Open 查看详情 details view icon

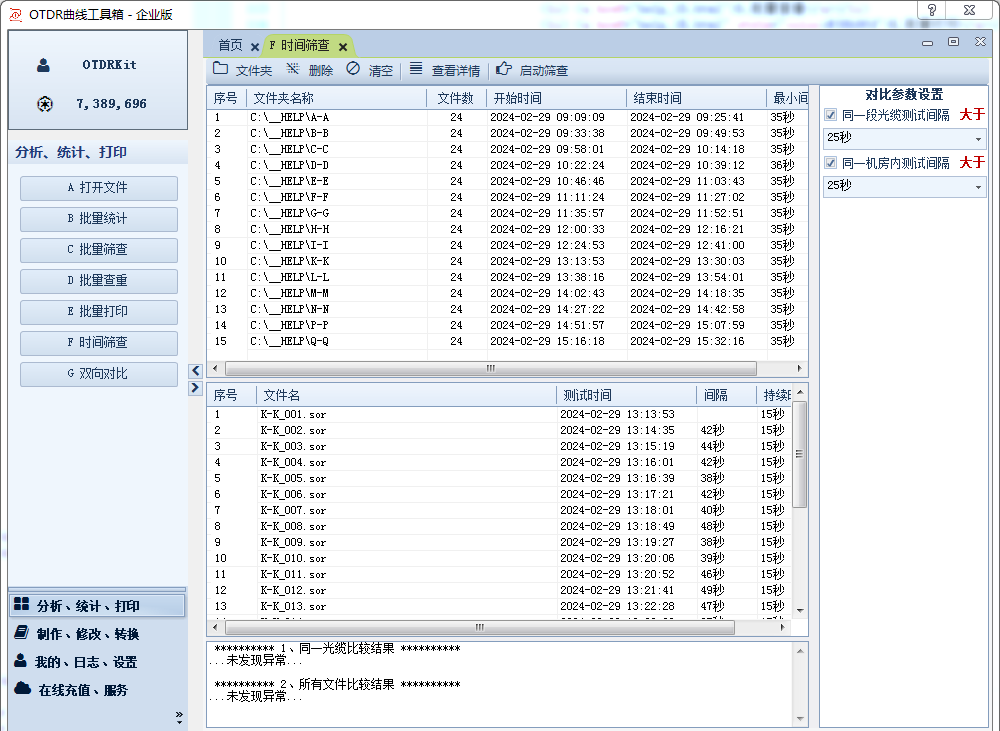coord(416,70)
